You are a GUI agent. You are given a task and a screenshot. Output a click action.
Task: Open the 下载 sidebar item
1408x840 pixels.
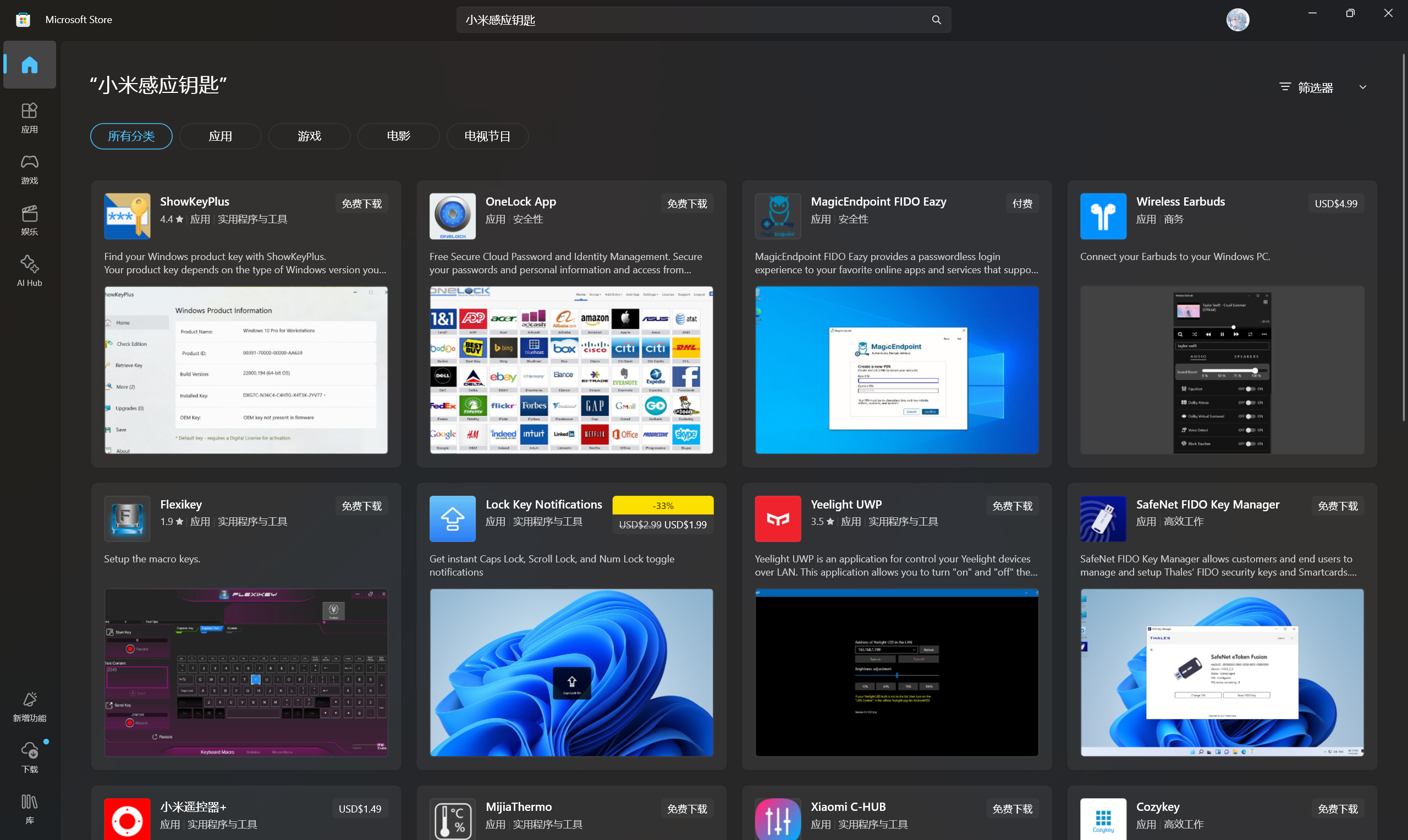(30, 758)
